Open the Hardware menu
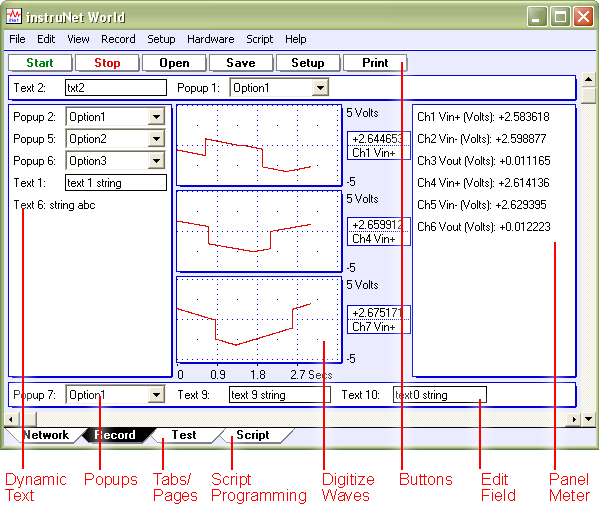 click(x=210, y=39)
